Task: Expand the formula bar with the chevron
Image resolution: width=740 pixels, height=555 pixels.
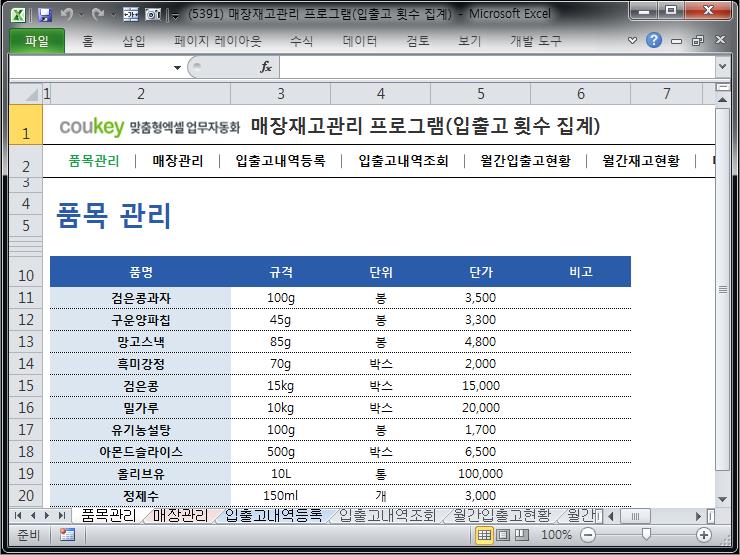Action: (722, 67)
